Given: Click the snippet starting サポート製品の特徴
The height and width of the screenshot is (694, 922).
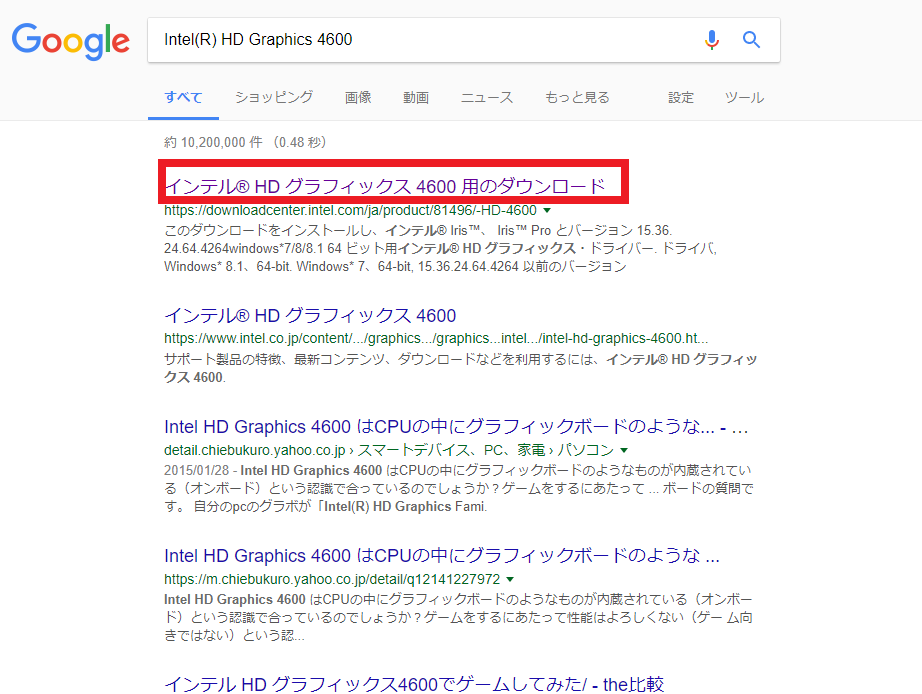Looking at the screenshot, I should pos(460,368).
